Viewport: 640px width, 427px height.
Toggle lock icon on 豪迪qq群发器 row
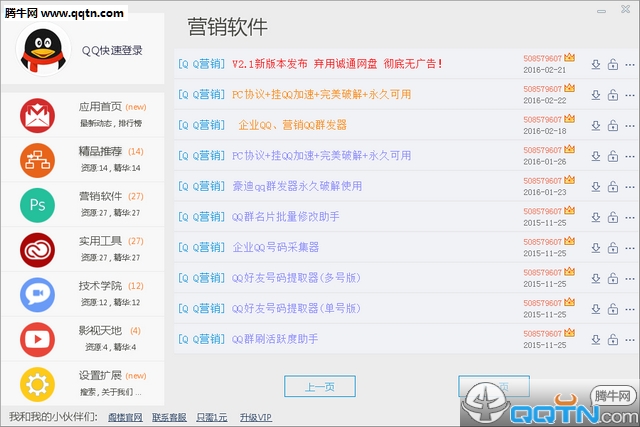click(612, 187)
